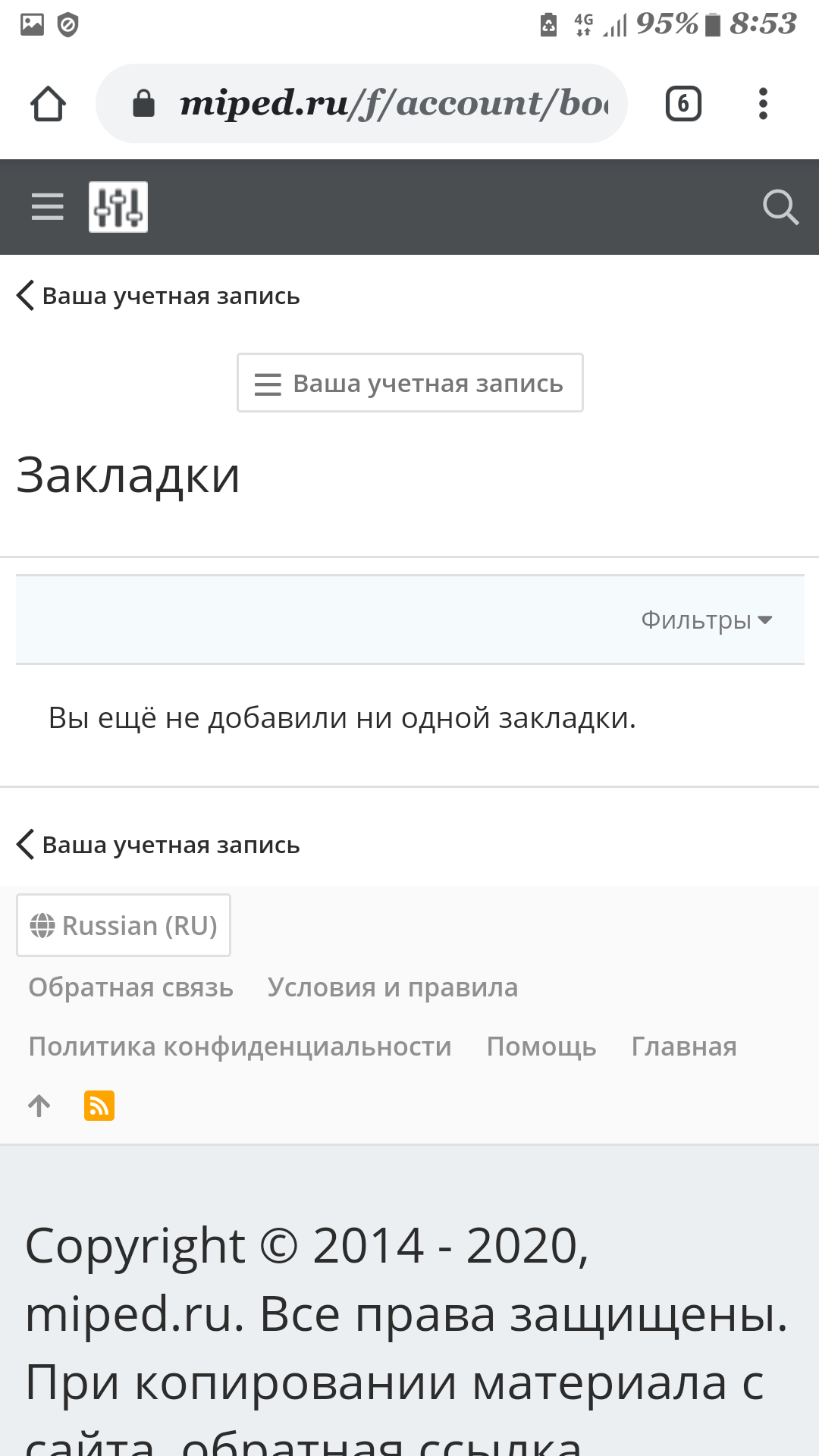Open the orange RSS feed icon
This screenshot has height=1456, width=819.
point(99,1106)
